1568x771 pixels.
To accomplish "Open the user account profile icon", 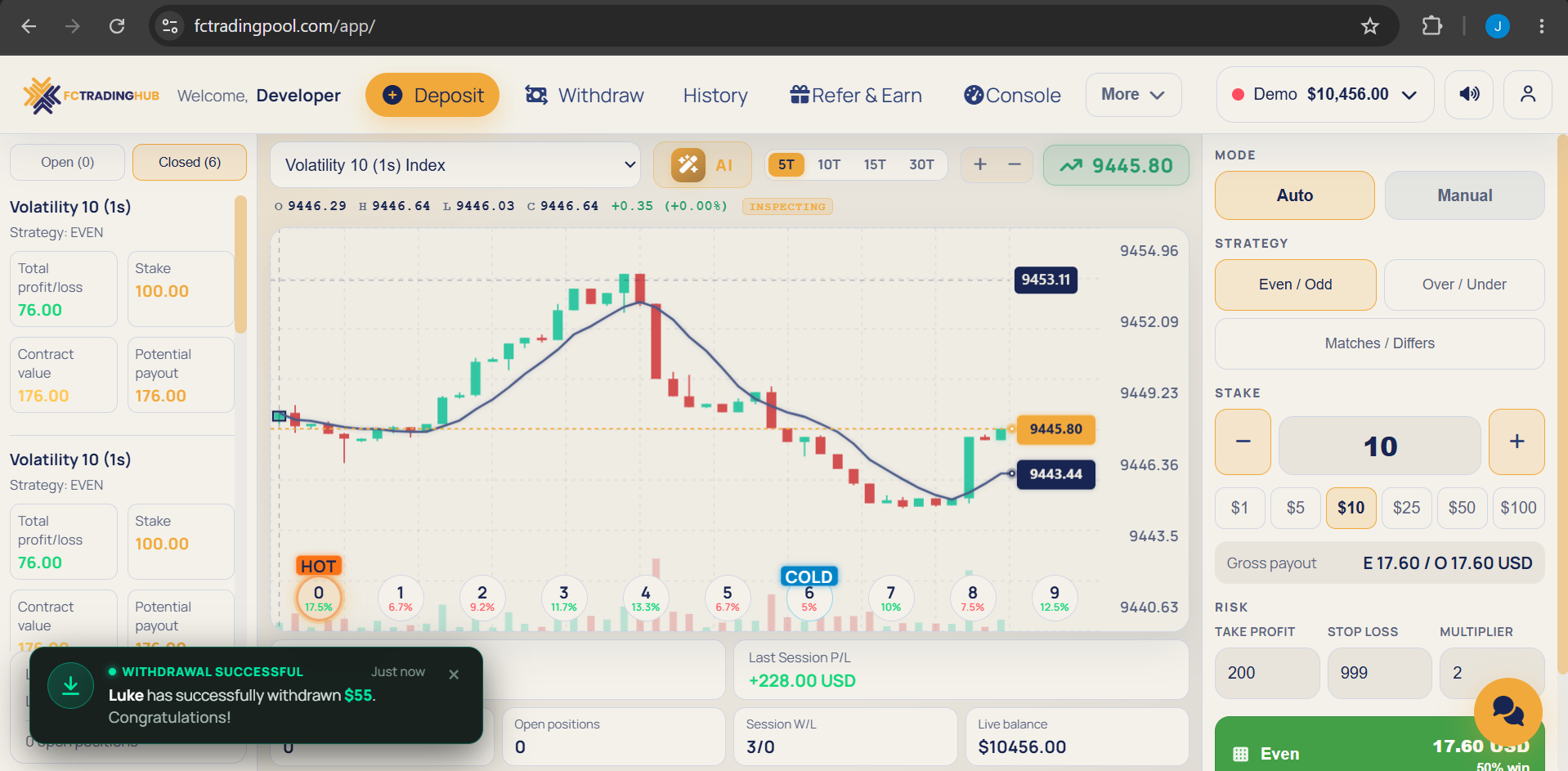I will coord(1527,94).
